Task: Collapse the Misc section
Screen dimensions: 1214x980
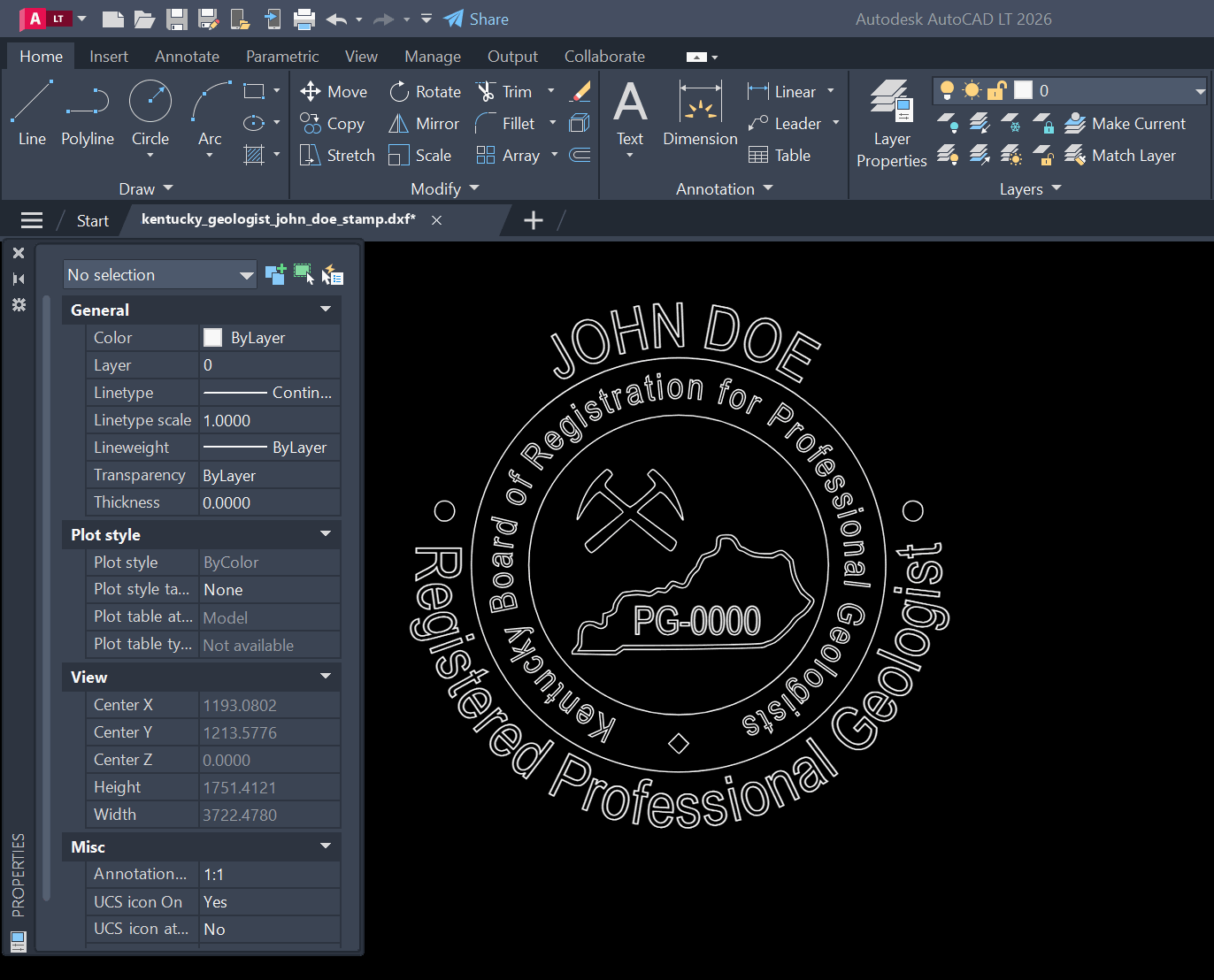Action: tap(326, 846)
